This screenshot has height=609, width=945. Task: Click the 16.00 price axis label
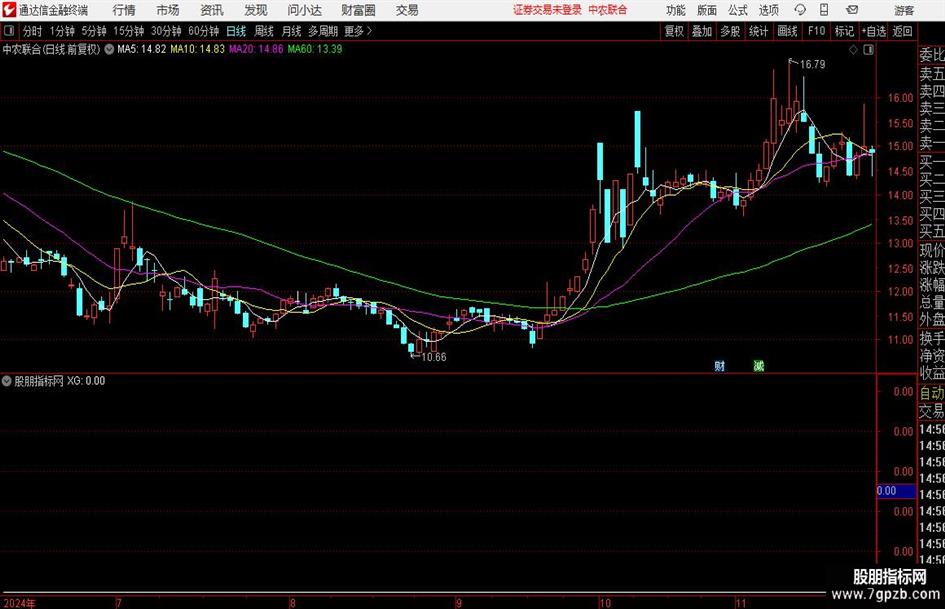pos(900,97)
